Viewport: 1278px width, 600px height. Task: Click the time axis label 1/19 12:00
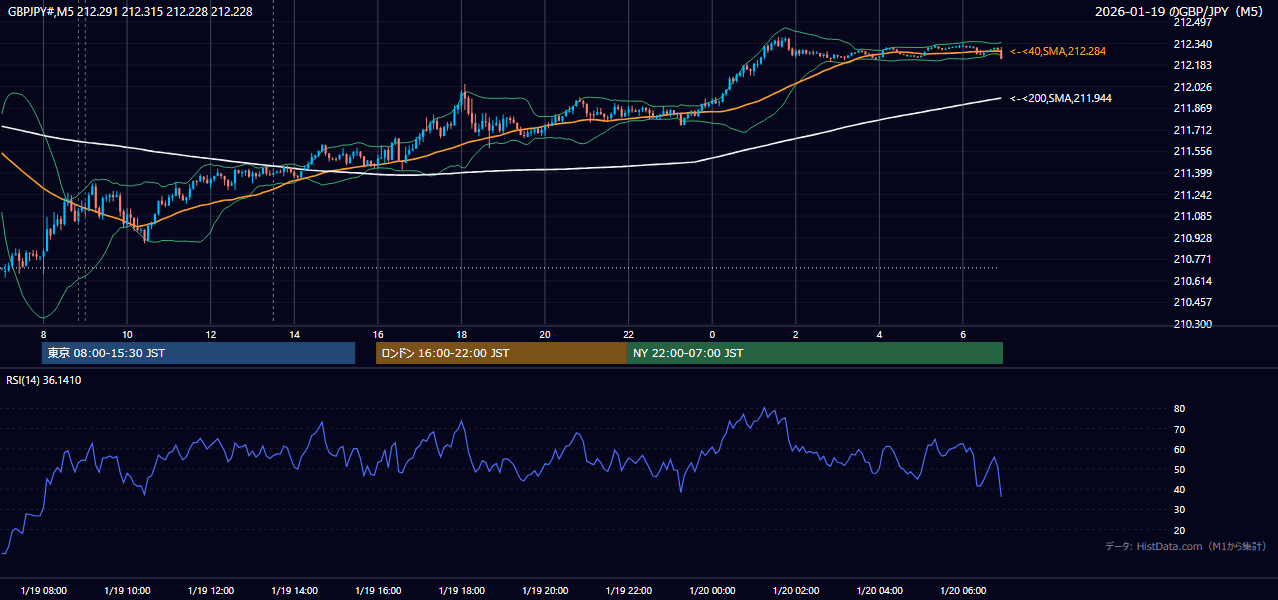[211, 591]
